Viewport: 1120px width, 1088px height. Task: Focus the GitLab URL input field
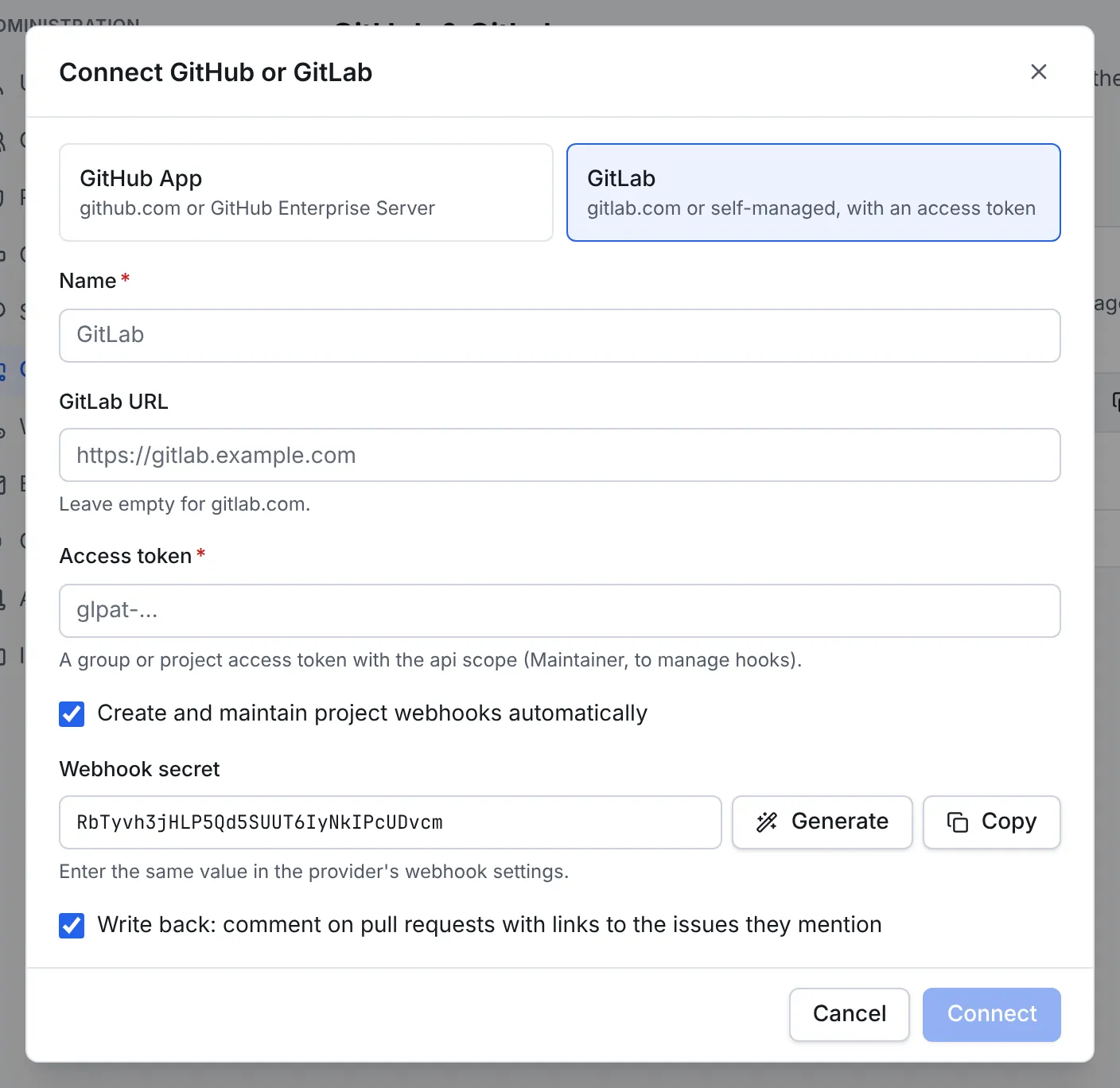tap(560, 455)
